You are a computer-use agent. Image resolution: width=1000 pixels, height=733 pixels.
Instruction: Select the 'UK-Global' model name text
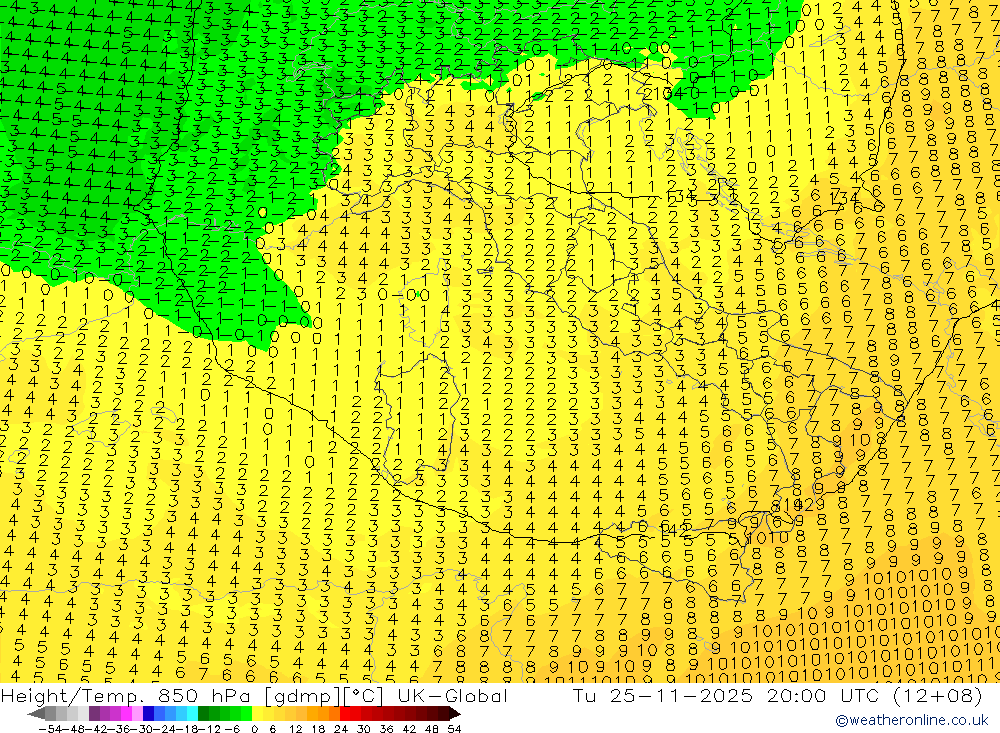pyautogui.click(x=452, y=696)
